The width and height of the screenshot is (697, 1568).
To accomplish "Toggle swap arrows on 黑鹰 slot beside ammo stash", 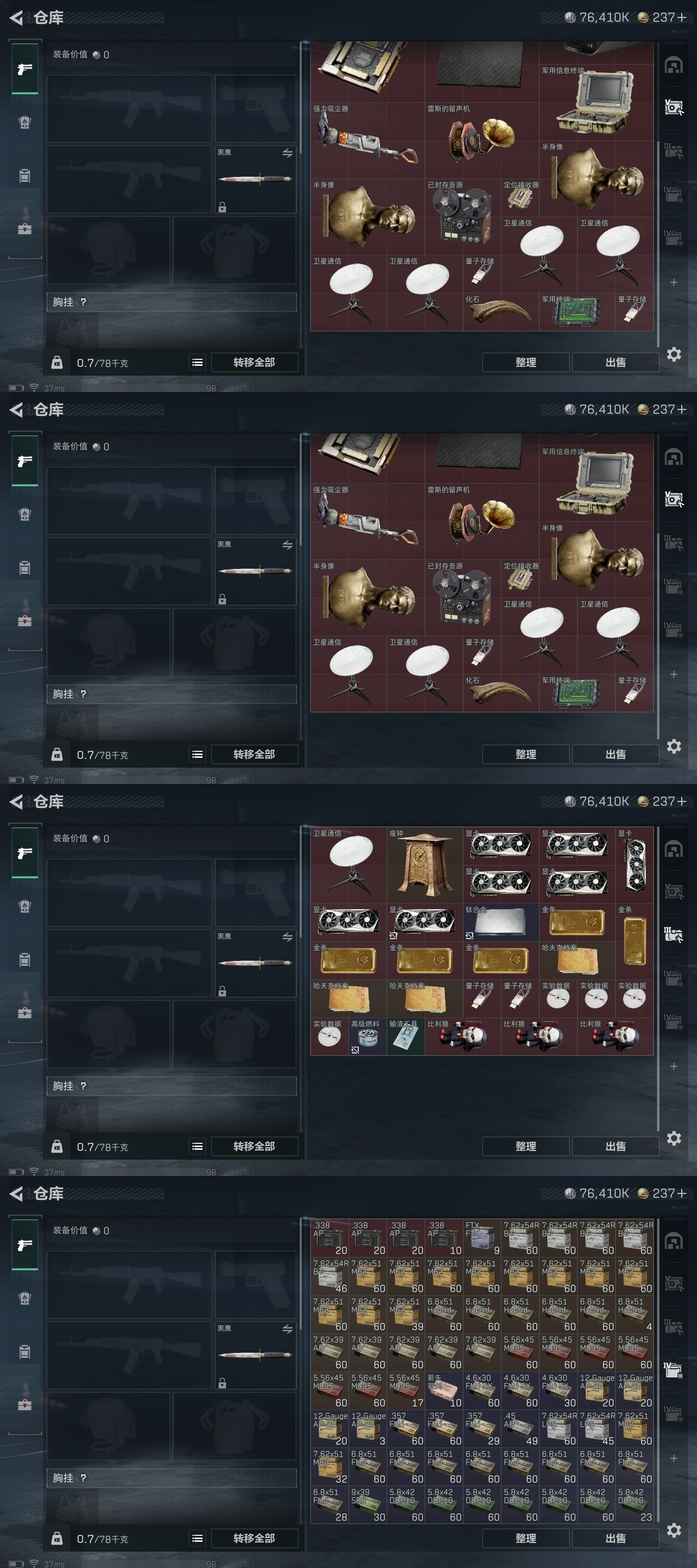I will pyautogui.click(x=288, y=1328).
